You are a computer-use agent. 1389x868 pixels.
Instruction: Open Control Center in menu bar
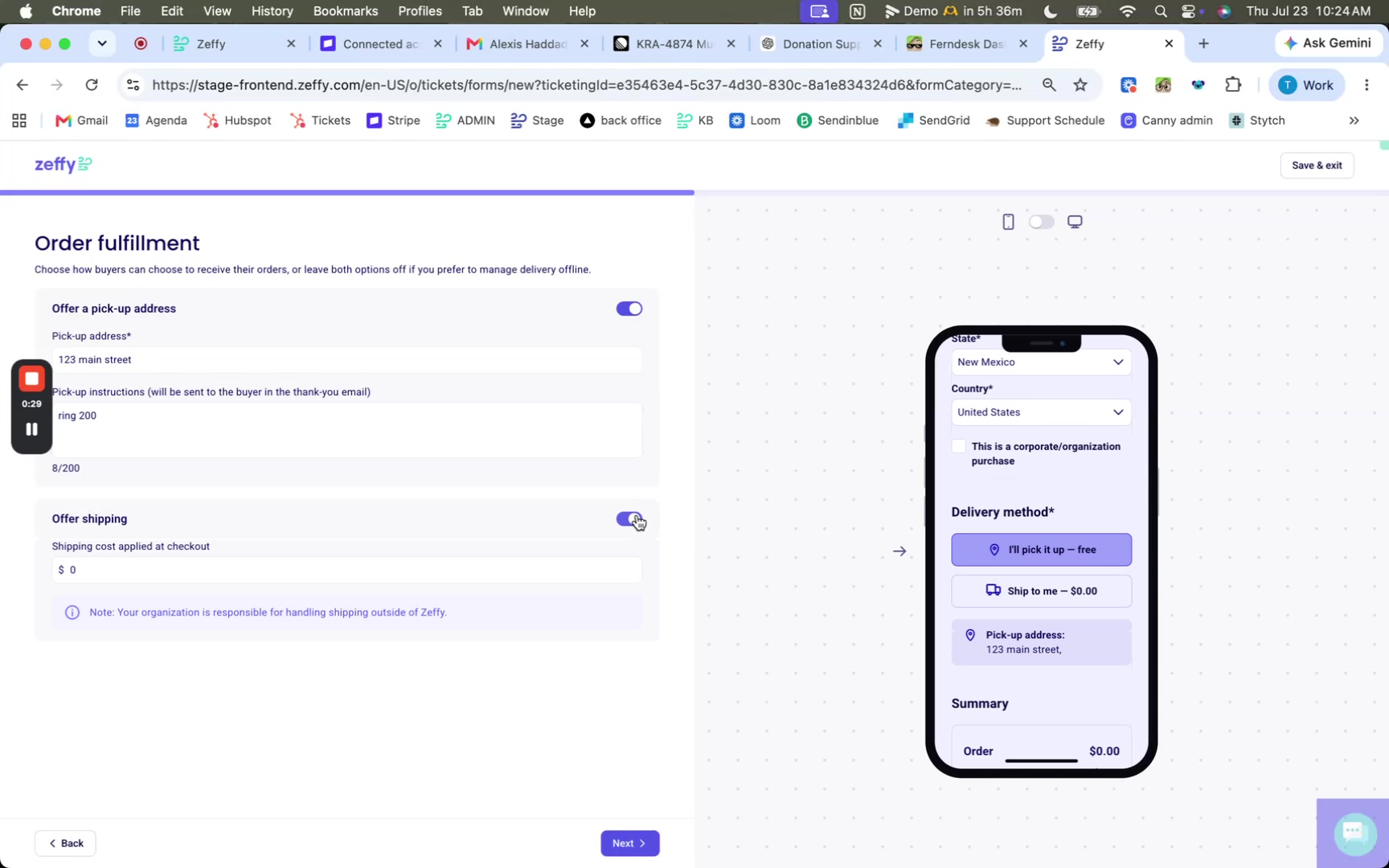pos(1189,11)
